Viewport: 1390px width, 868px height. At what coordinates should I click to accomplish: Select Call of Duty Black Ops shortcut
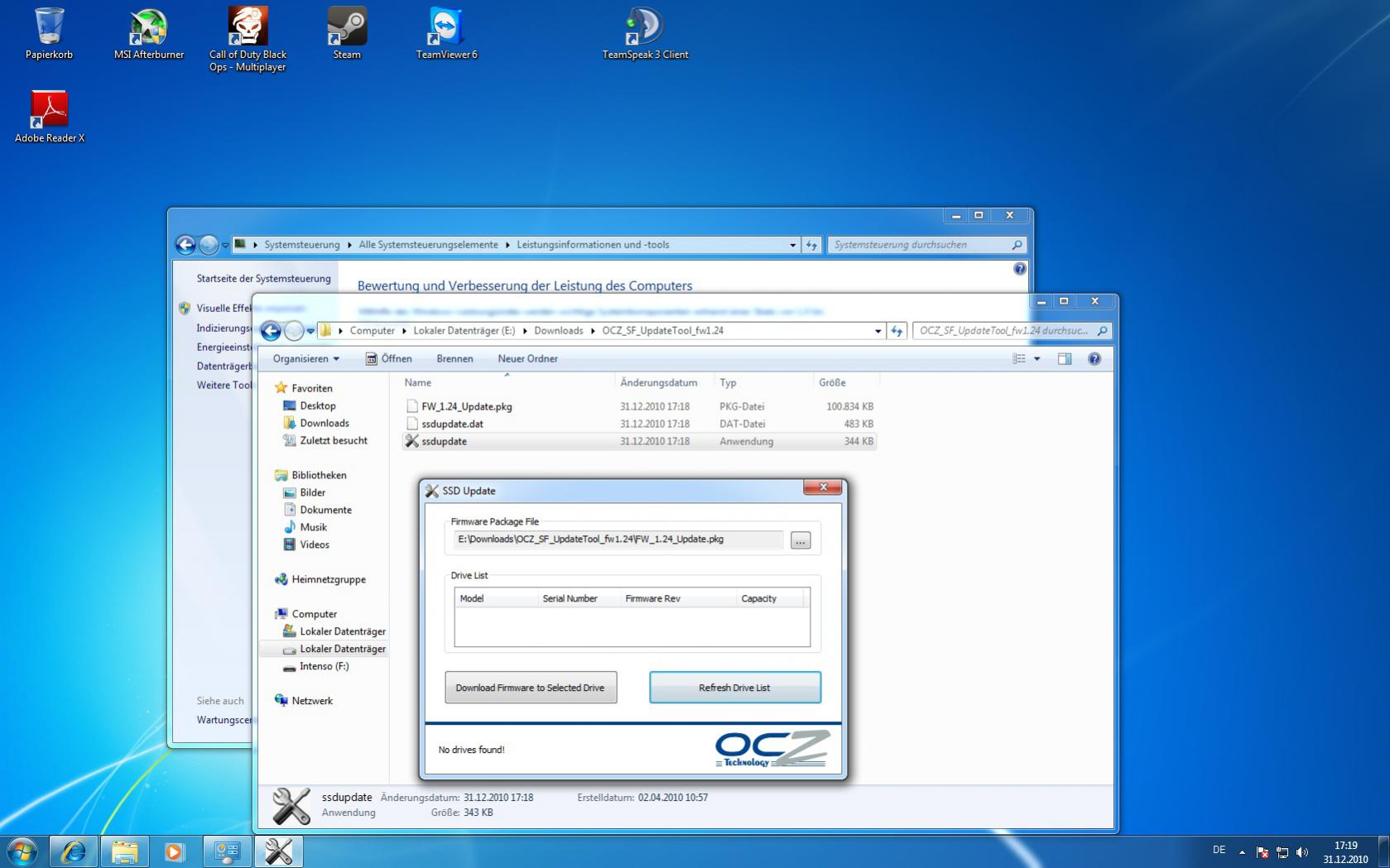coord(248,39)
